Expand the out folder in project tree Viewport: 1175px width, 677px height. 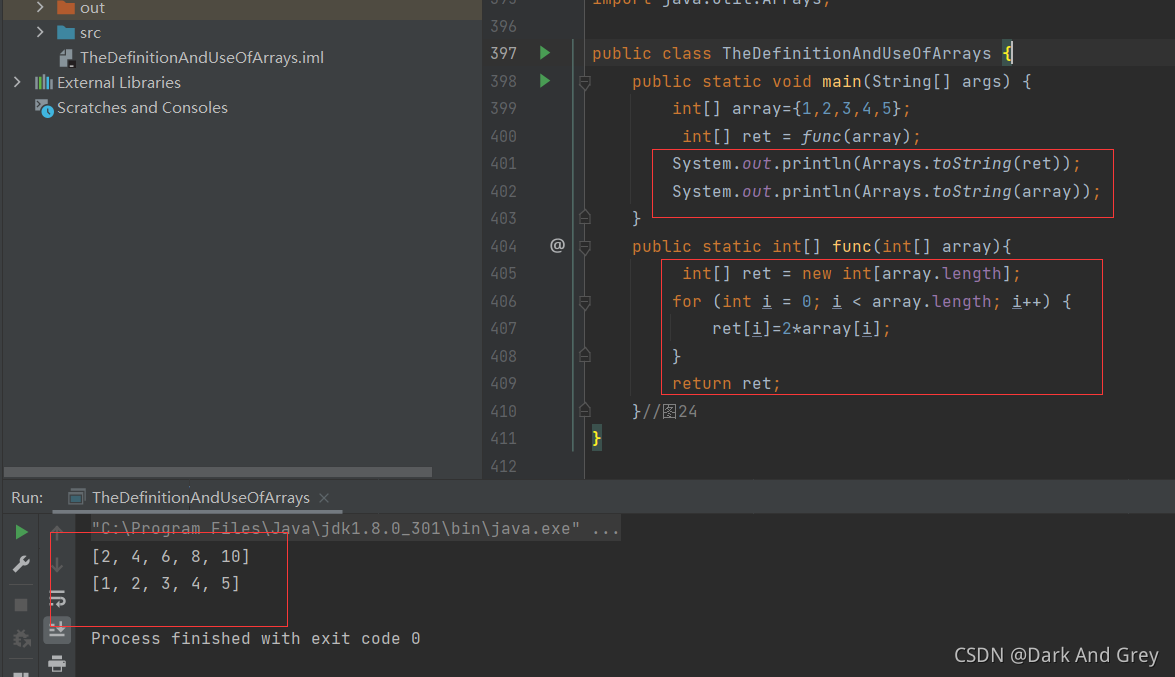tap(40, 7)
